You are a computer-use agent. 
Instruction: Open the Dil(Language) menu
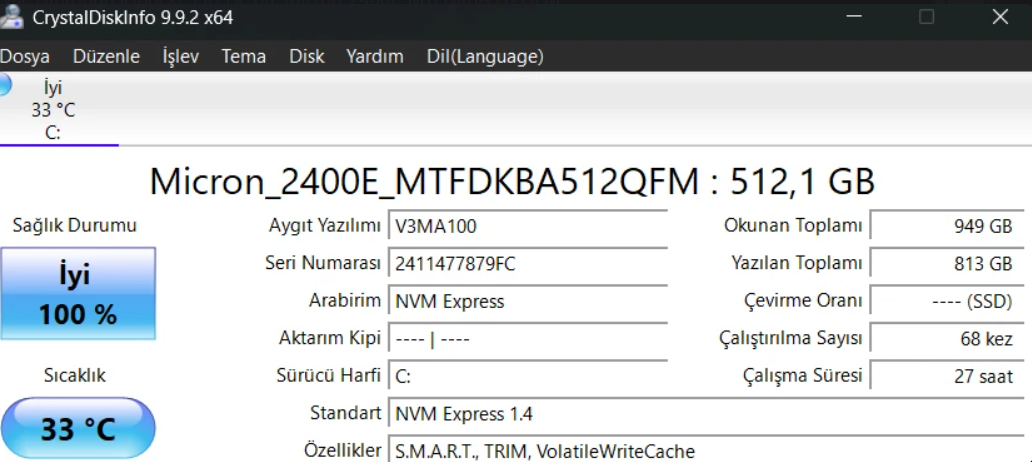[x=485, y=57]
